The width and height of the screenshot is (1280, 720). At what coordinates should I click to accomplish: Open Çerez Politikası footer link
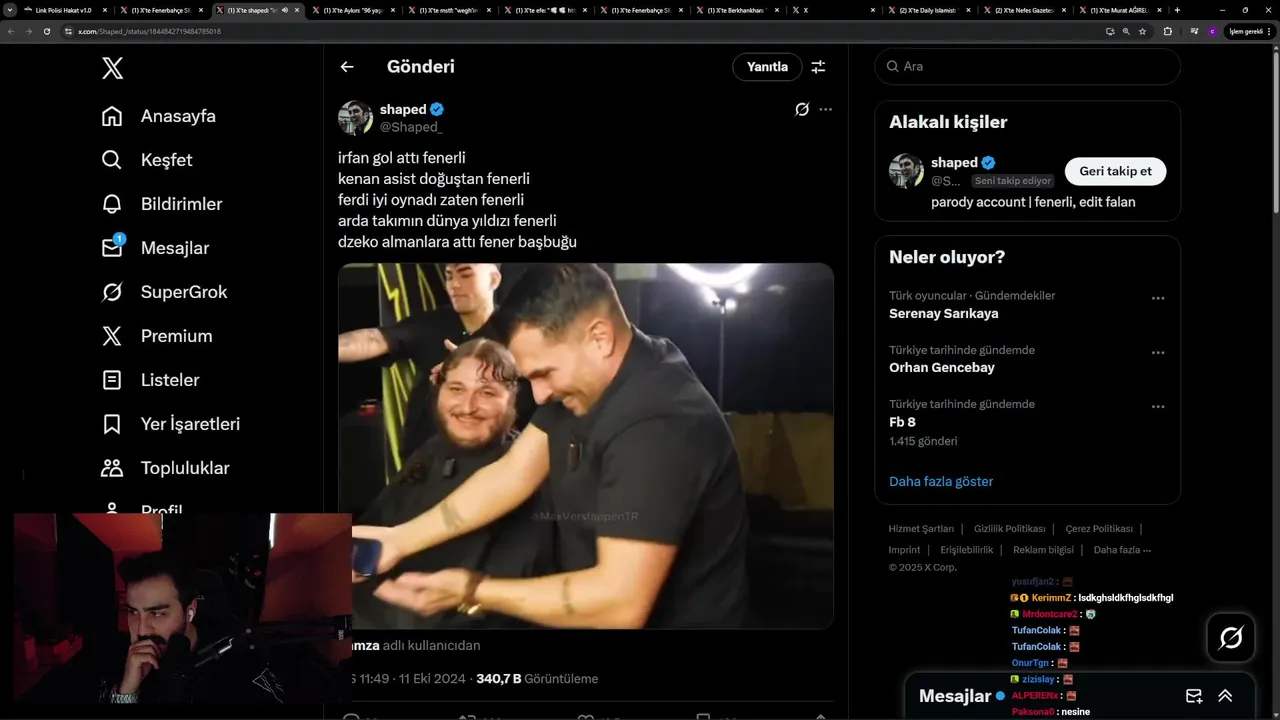[1099, 529]
